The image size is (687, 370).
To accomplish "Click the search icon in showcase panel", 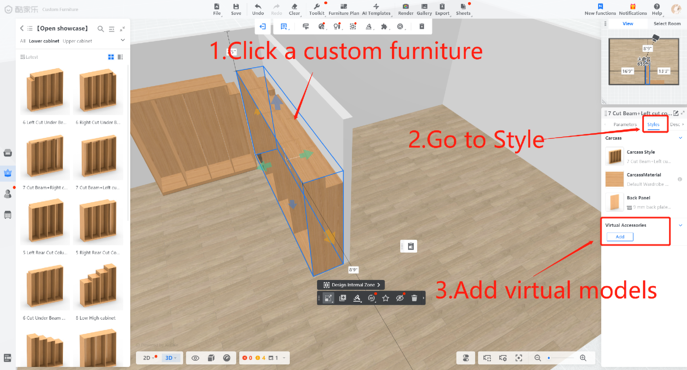I will pos(100,28).
